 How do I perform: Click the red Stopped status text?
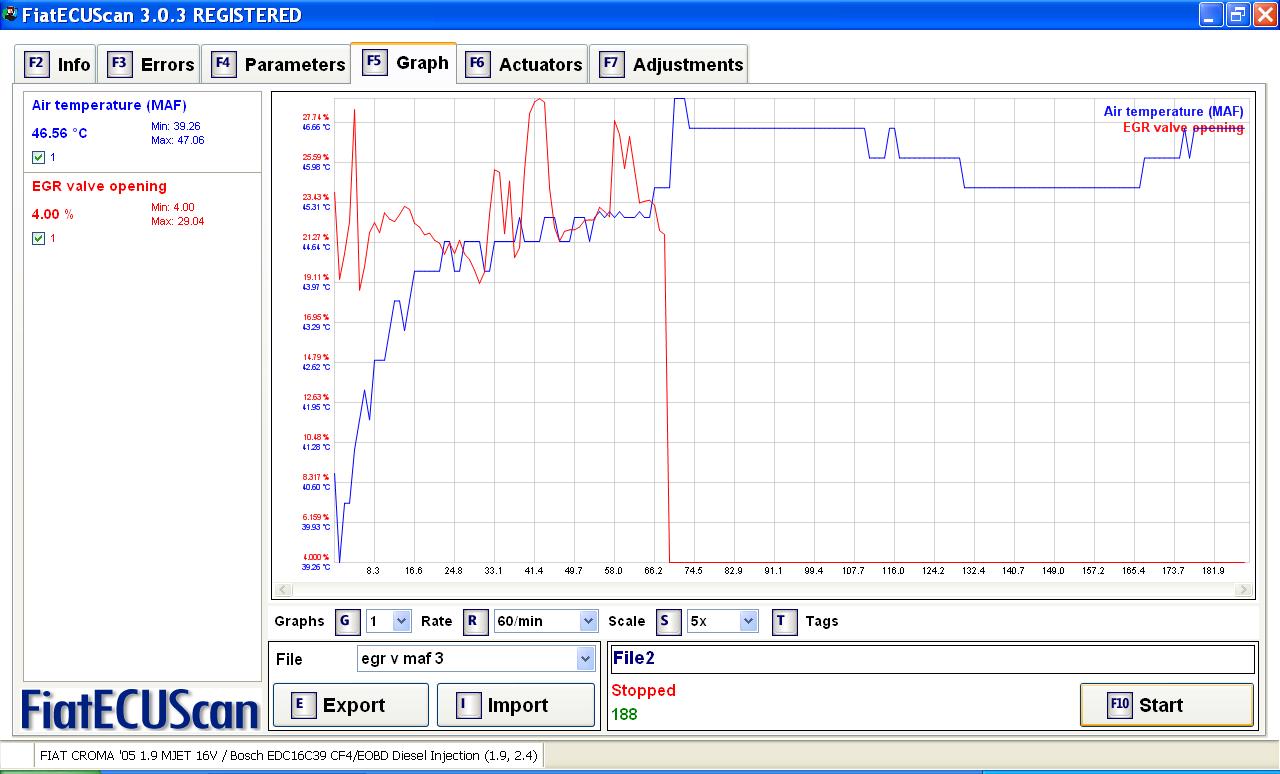(x=643, y=690)
